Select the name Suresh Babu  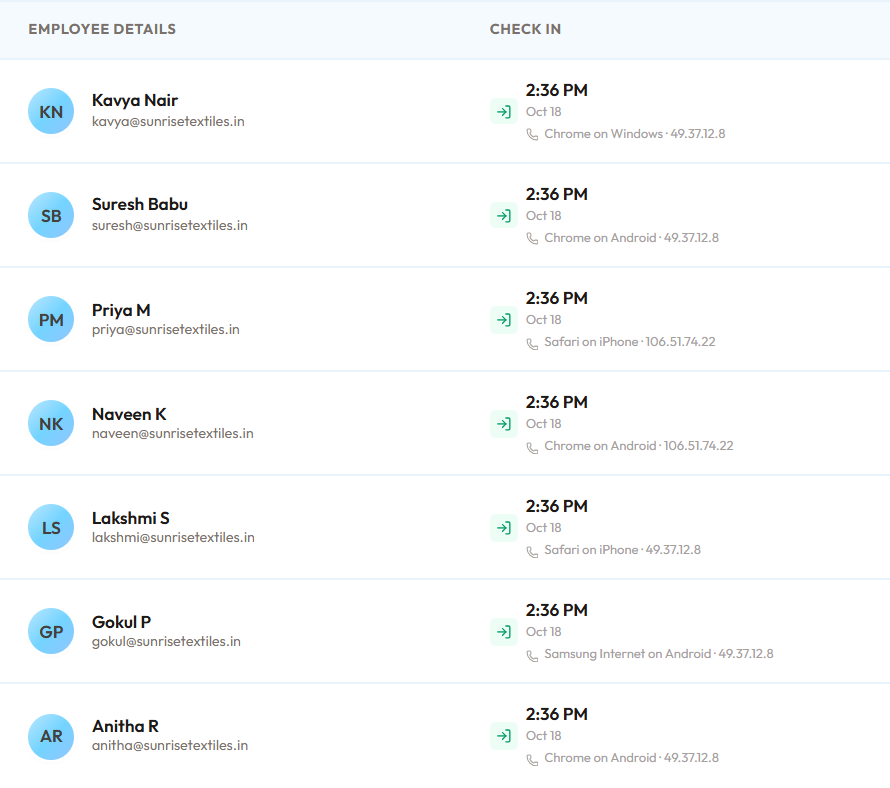pos(140,204)
